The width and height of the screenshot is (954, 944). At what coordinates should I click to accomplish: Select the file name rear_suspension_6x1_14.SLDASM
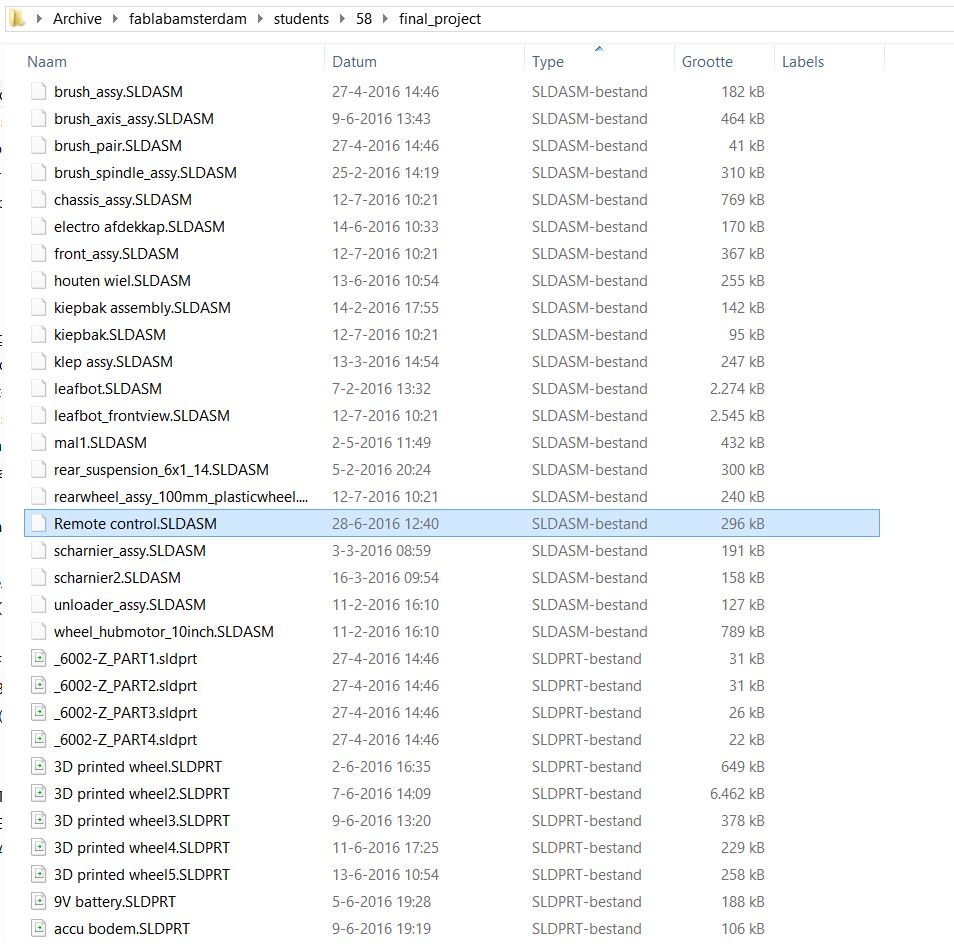(161, 470)
